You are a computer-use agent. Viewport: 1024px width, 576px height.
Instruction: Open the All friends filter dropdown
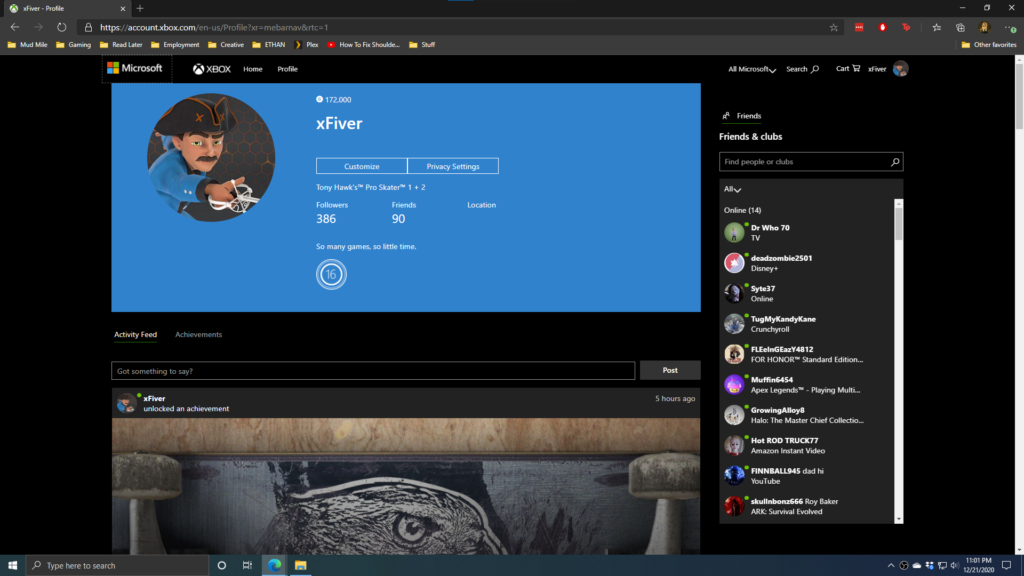733,189
